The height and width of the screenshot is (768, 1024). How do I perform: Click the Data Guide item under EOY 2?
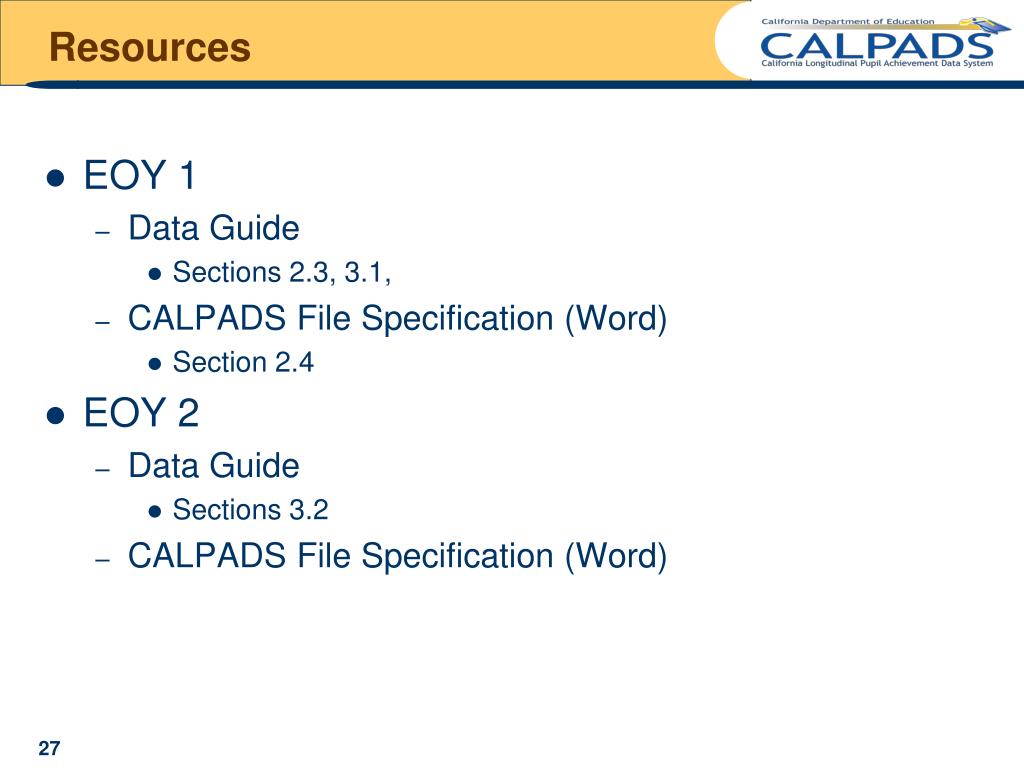click(x=214, y=466)
